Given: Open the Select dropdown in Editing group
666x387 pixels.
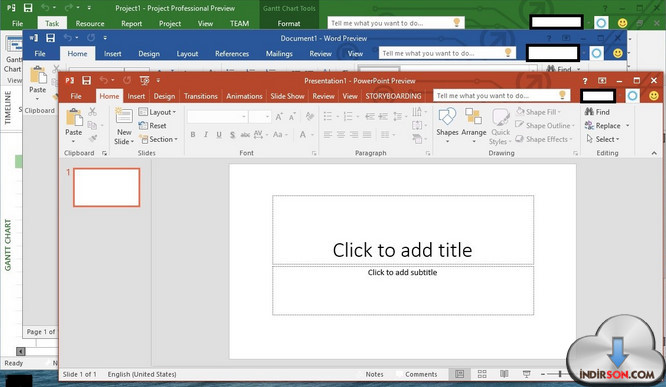Looking at the screenshot, I should click(x=603, y=139).
